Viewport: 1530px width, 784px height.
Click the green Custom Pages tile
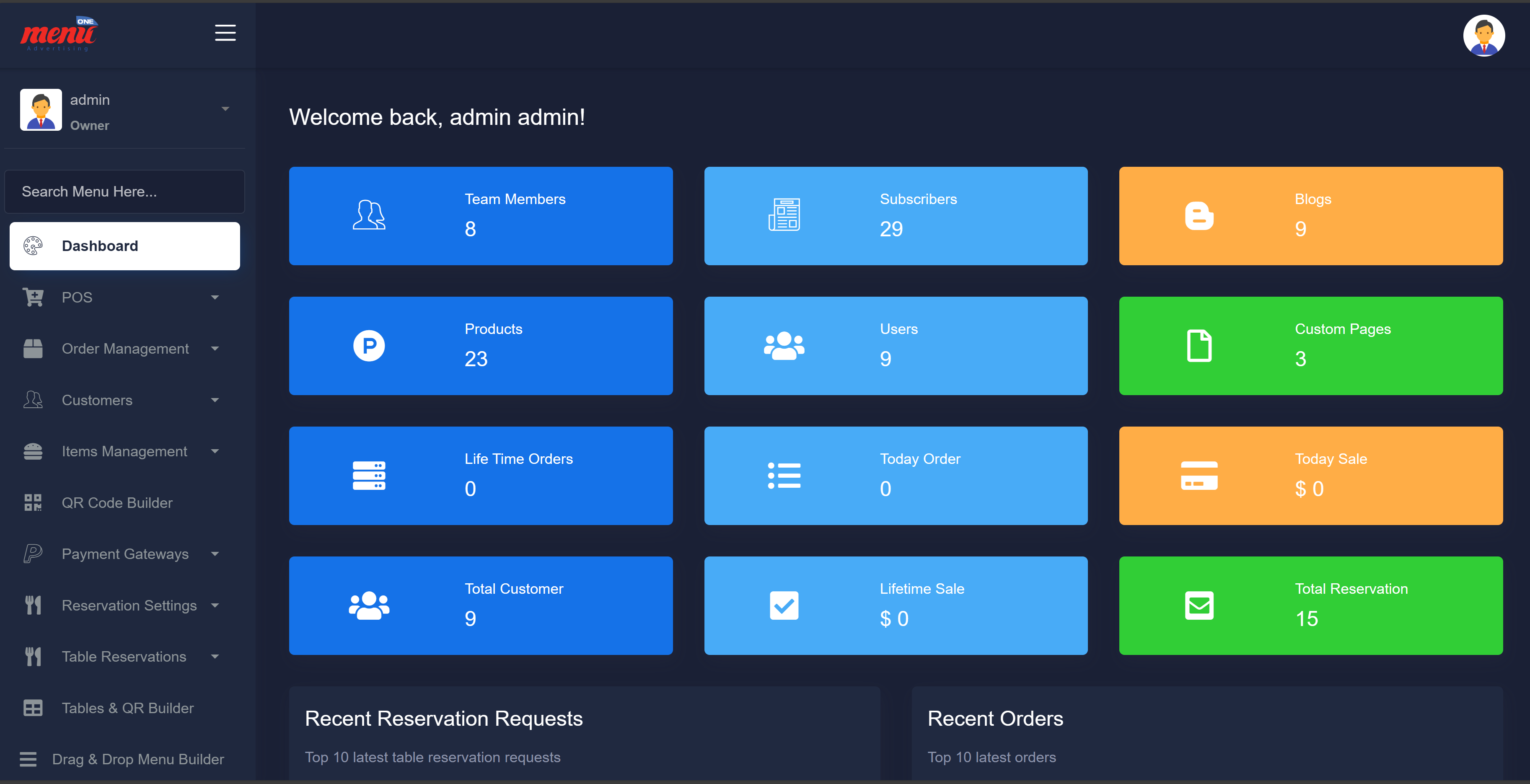[1310, 346]
